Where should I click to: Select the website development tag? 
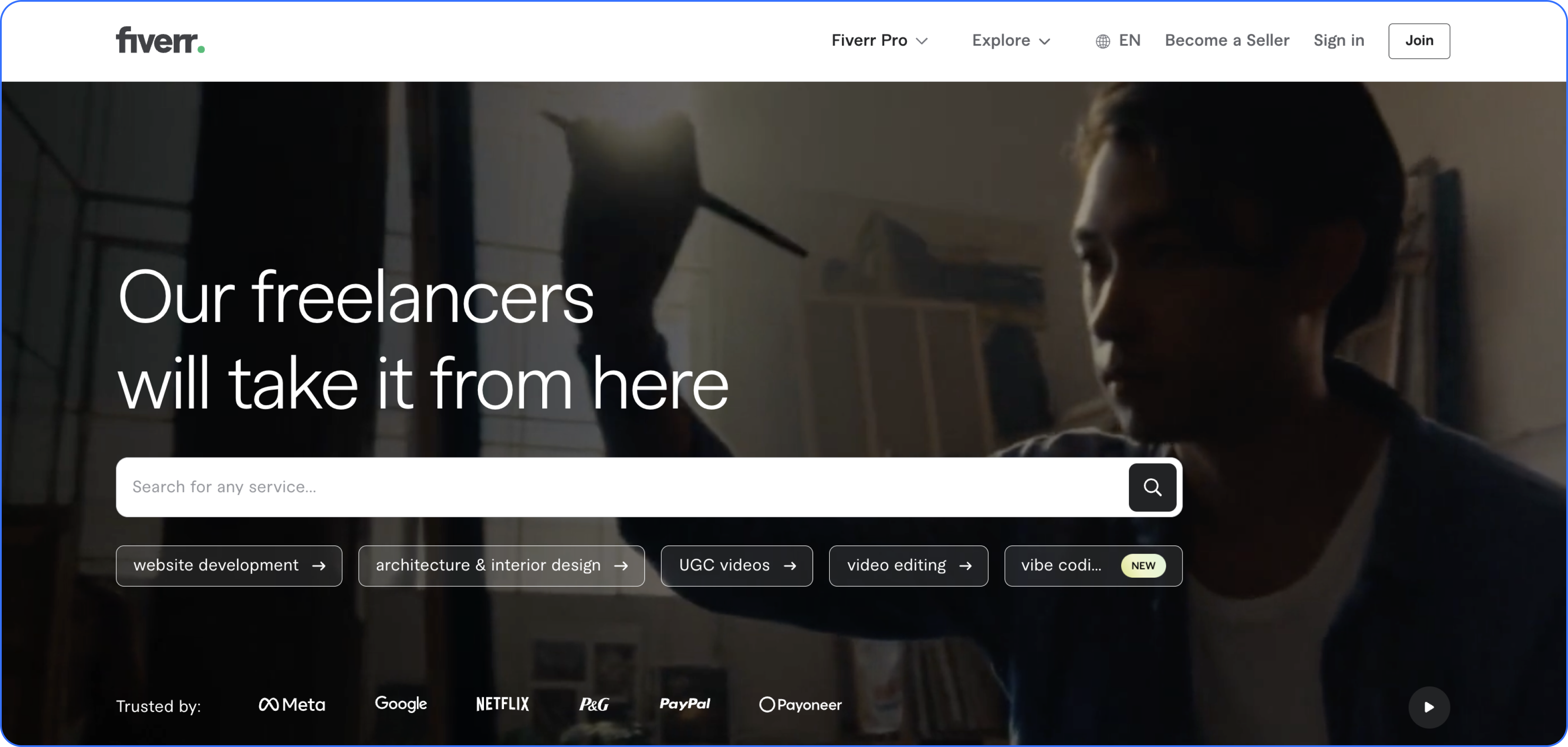coord(229,565)
